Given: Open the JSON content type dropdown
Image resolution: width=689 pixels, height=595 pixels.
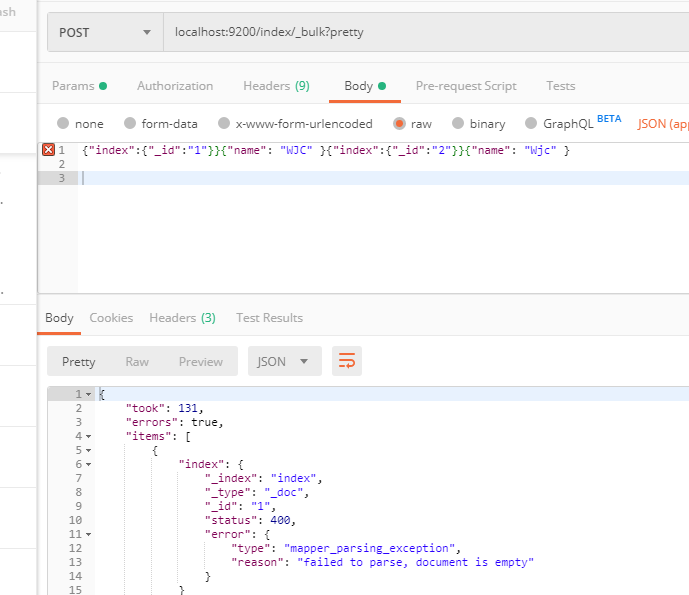Looking at the screenshot, I should coord(663,124).
